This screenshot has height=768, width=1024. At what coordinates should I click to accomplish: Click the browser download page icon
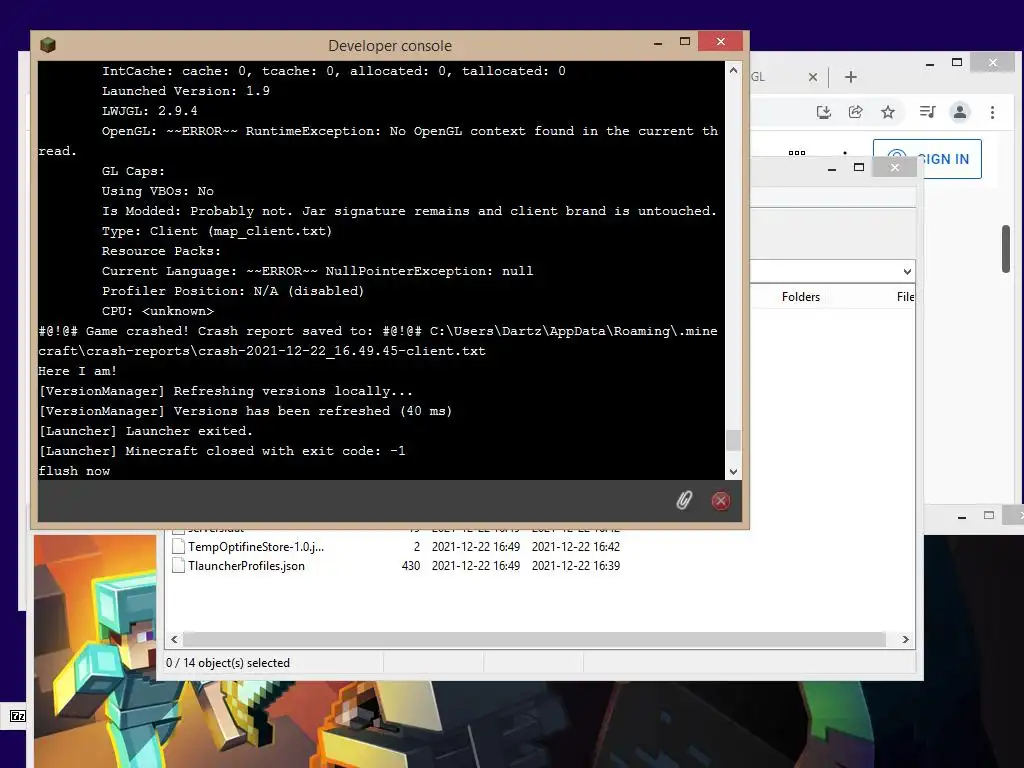(824, 112)
